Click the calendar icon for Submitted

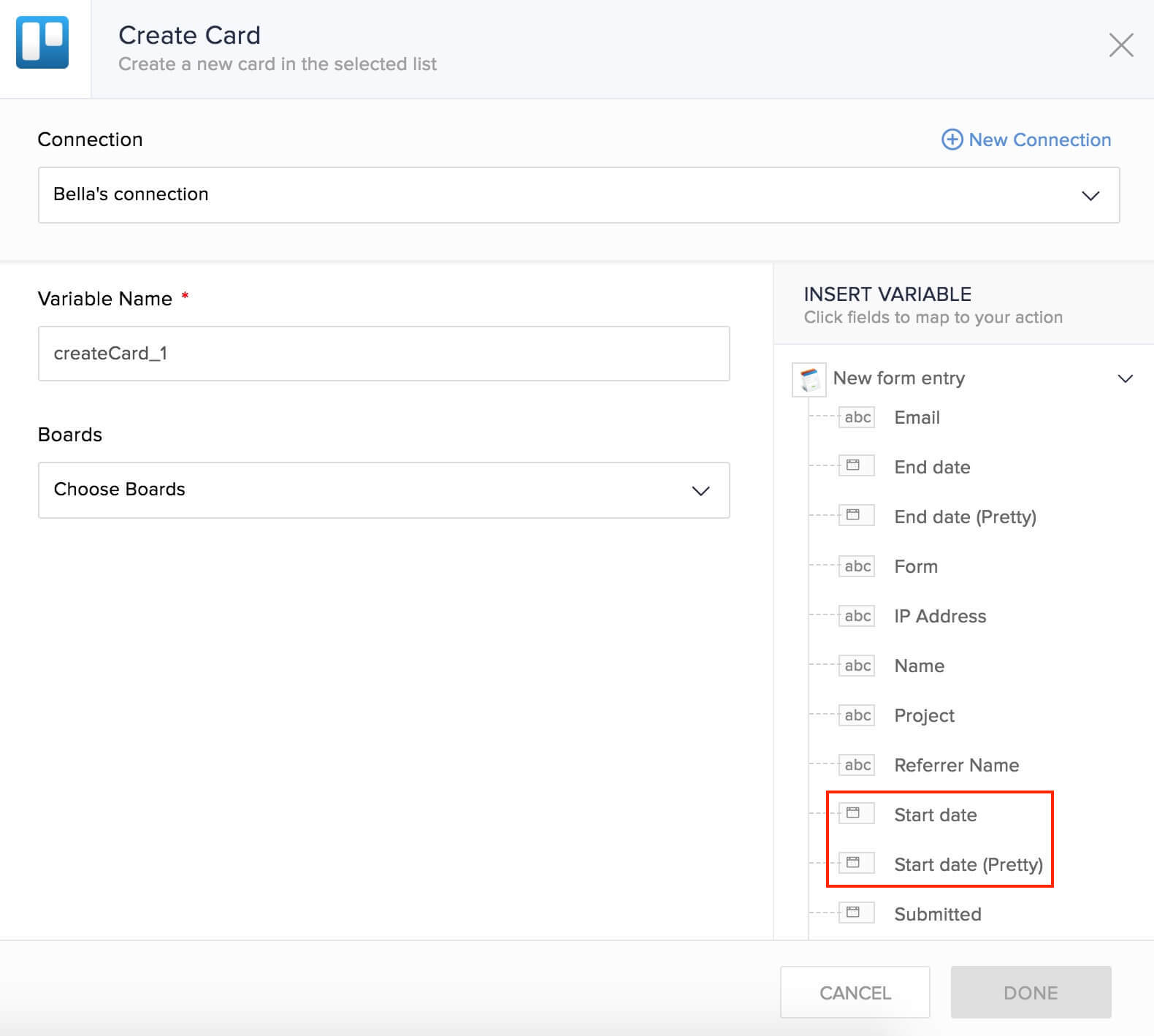(857, 913)
